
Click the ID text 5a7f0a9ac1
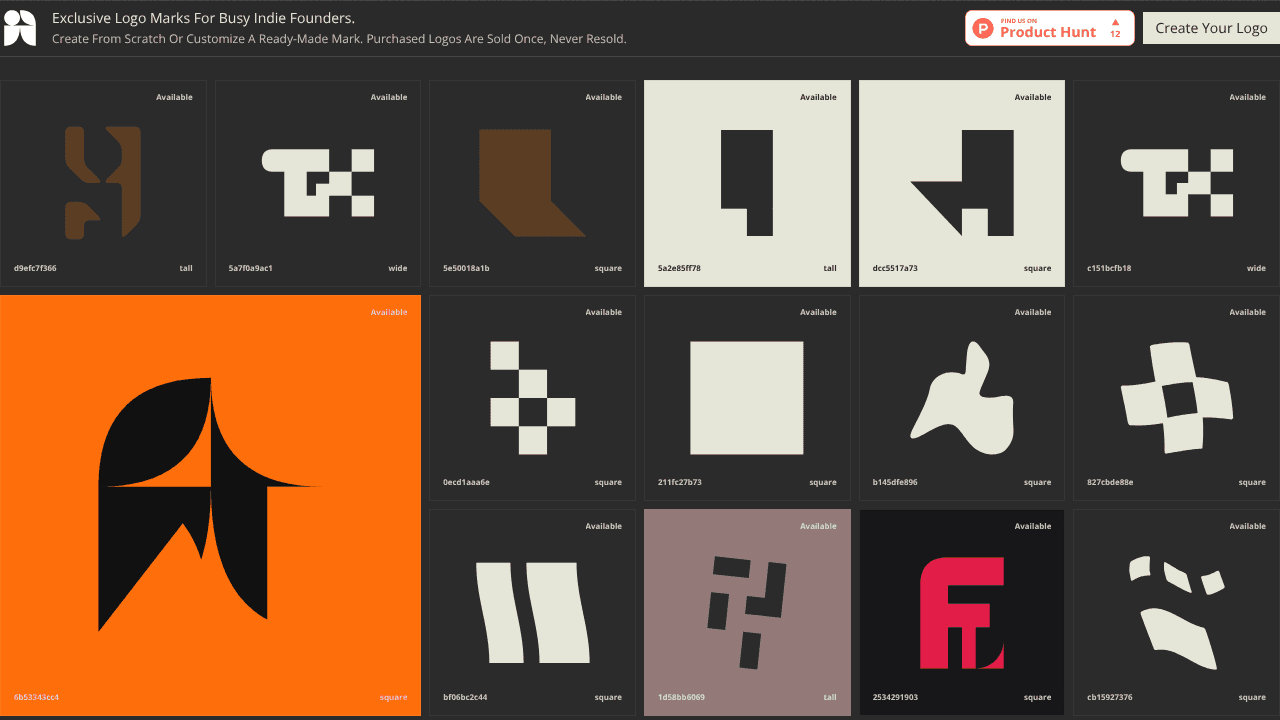pyautogui.click(x=250, y=268)
